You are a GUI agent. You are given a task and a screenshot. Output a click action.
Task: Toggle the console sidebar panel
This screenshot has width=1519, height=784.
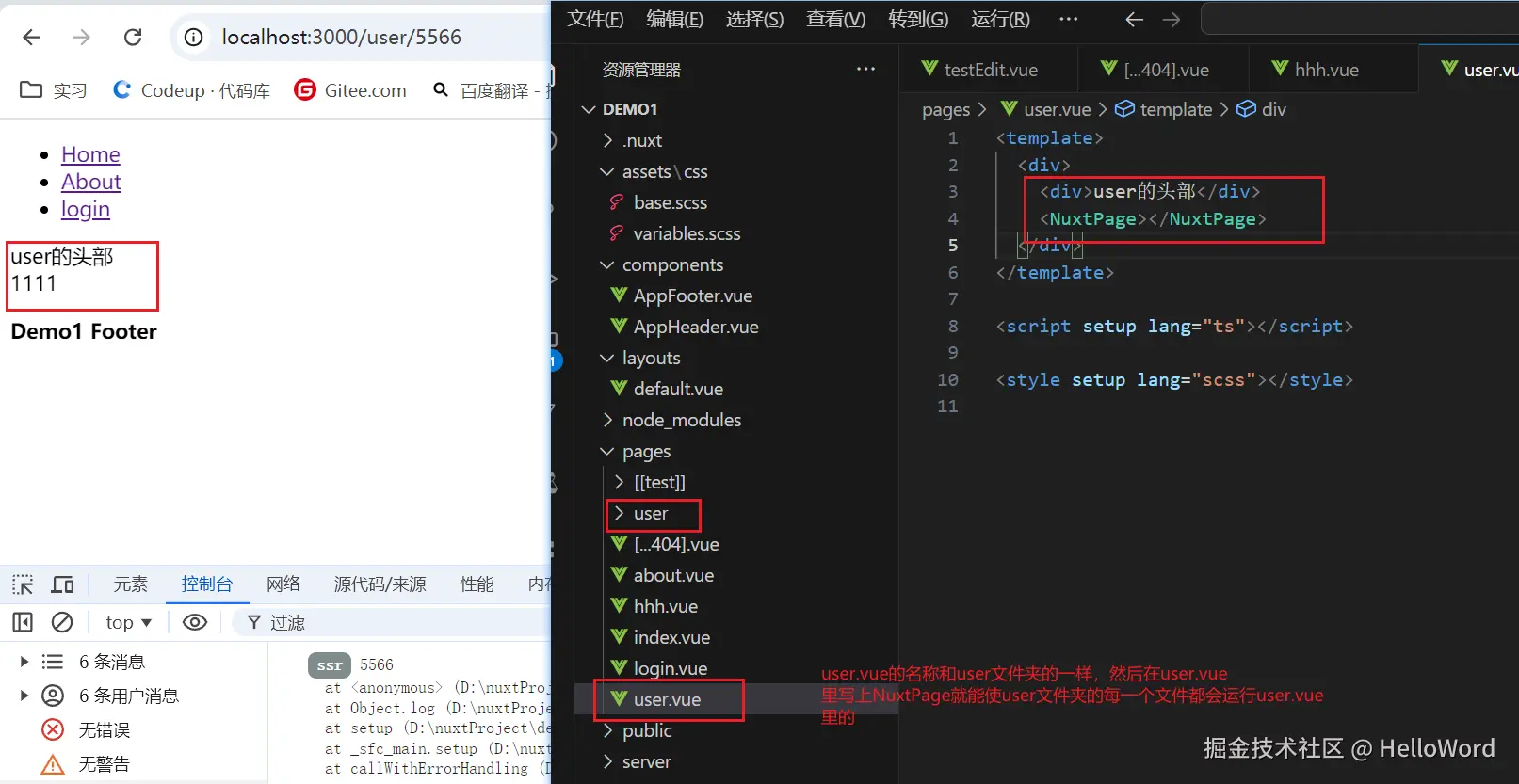pyautogui.click(x=23, y=622)
